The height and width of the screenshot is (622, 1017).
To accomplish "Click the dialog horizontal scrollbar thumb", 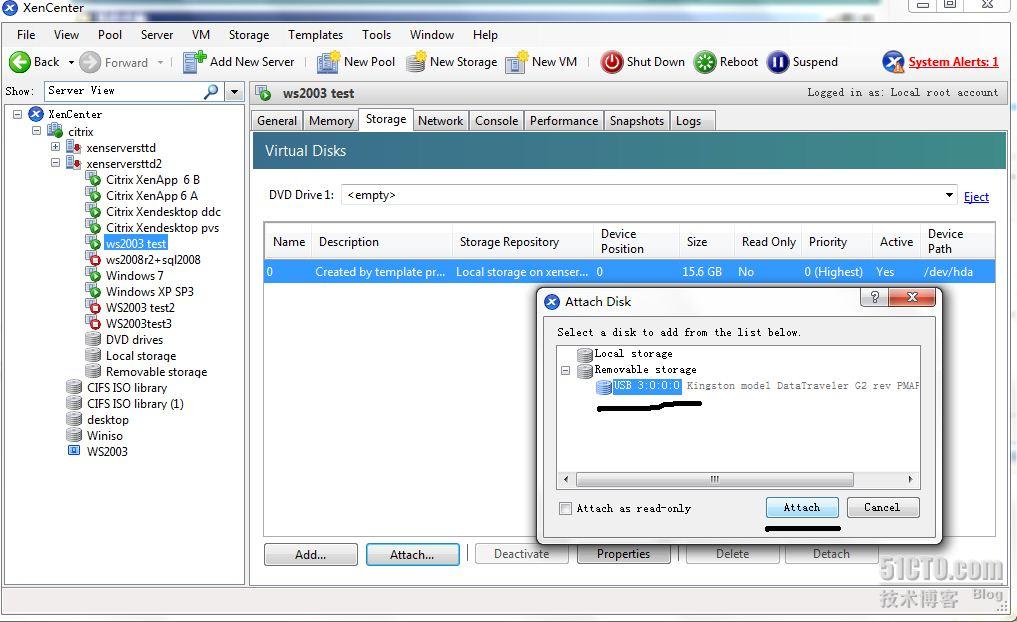I will (x=715, y=479).
